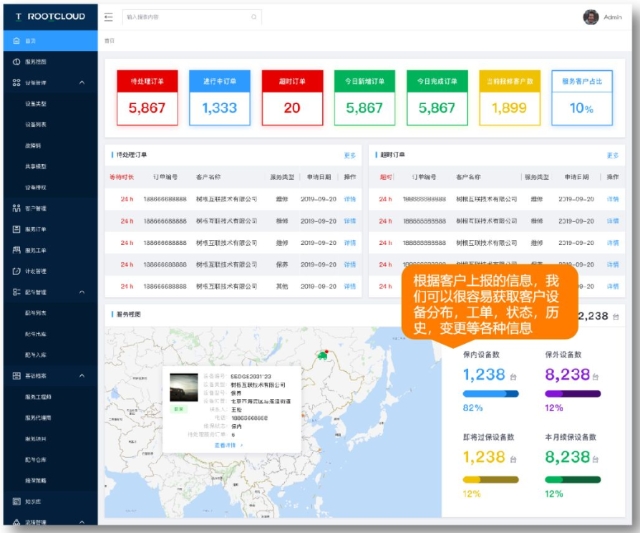The width and height of the screenshot is (640, 533).
Task: Collapse the 基础档案 menu chevron
Action: (x=81, y=376)
